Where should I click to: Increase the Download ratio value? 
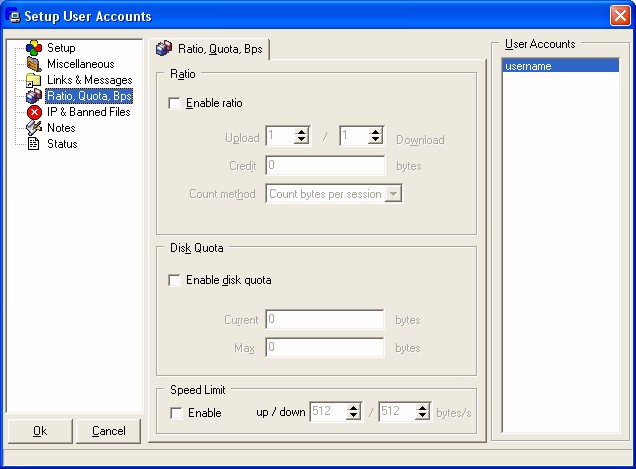point(376,132)
